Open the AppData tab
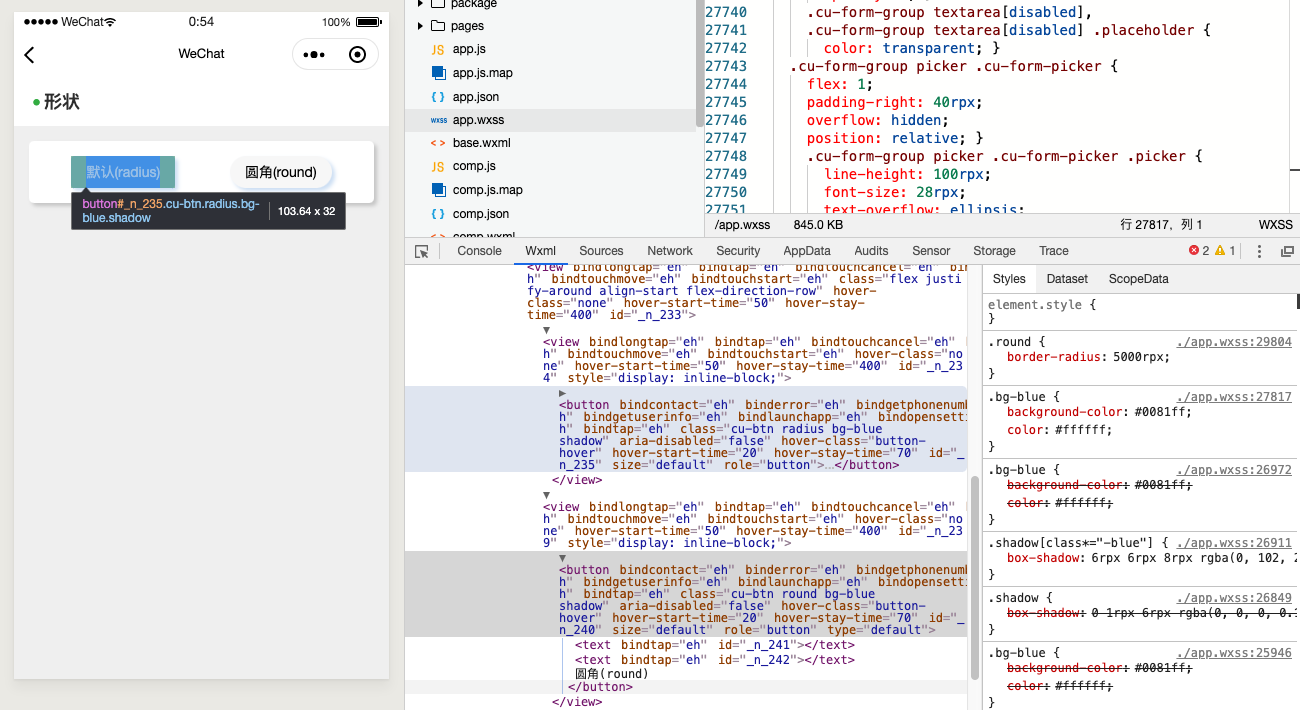The width and height of the screenshot is (1300, 710). (807, 251)
